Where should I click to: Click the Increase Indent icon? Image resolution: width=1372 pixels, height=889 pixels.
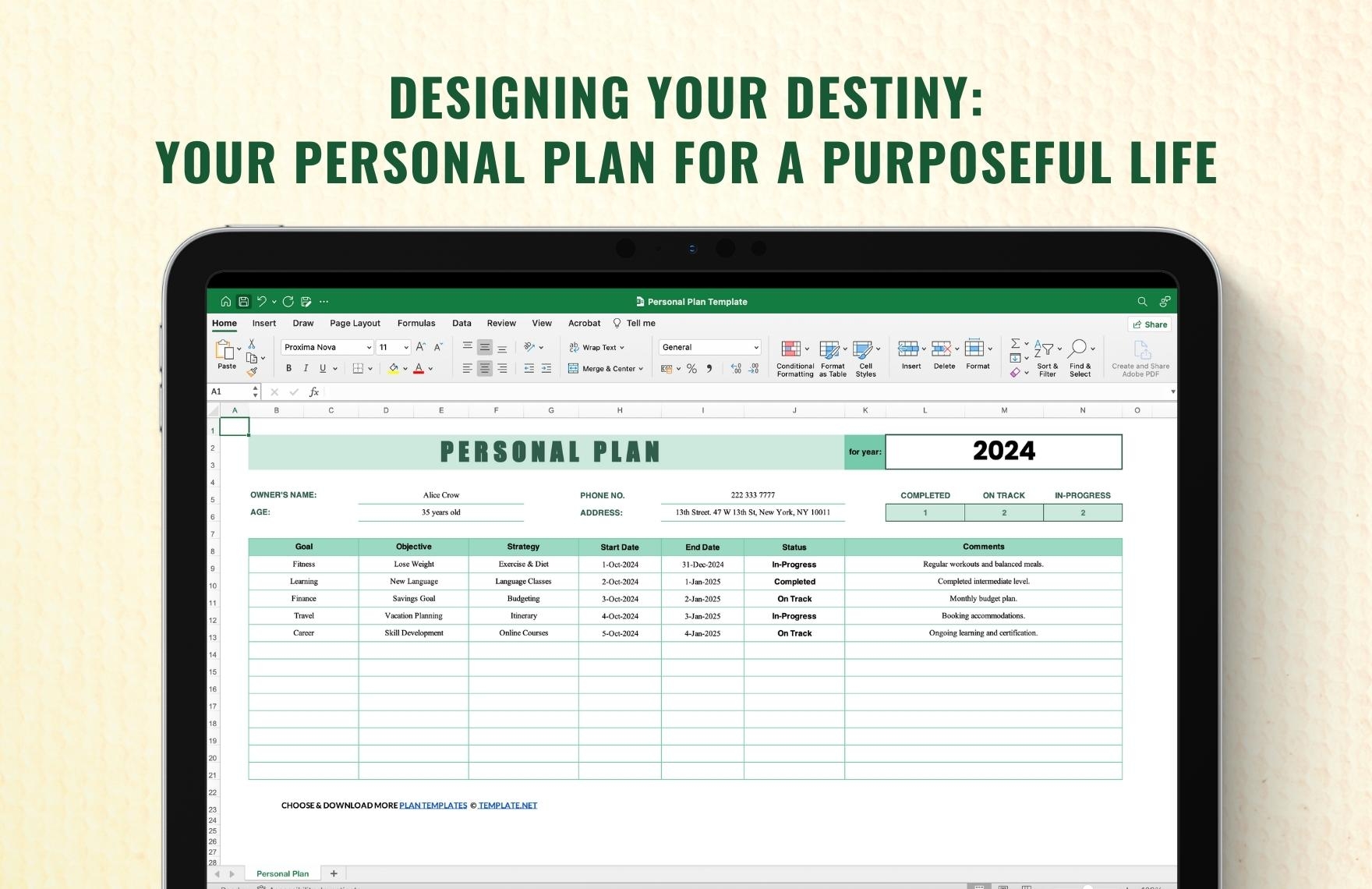pos(546,369)
